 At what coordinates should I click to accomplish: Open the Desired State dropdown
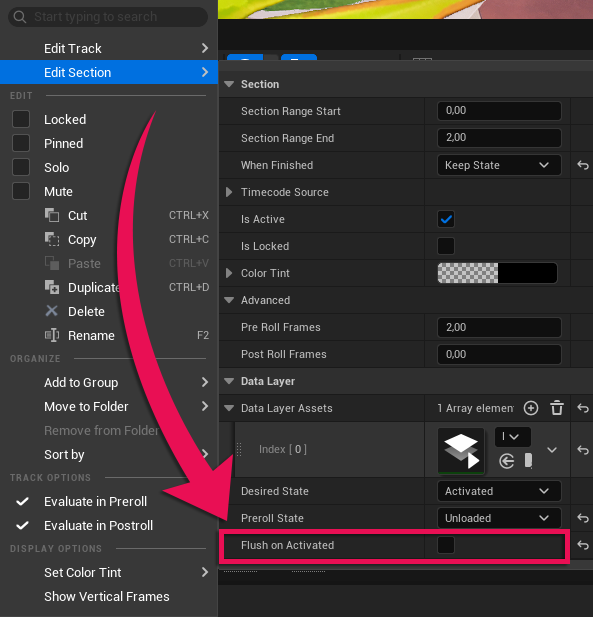[x=499, y=491]
